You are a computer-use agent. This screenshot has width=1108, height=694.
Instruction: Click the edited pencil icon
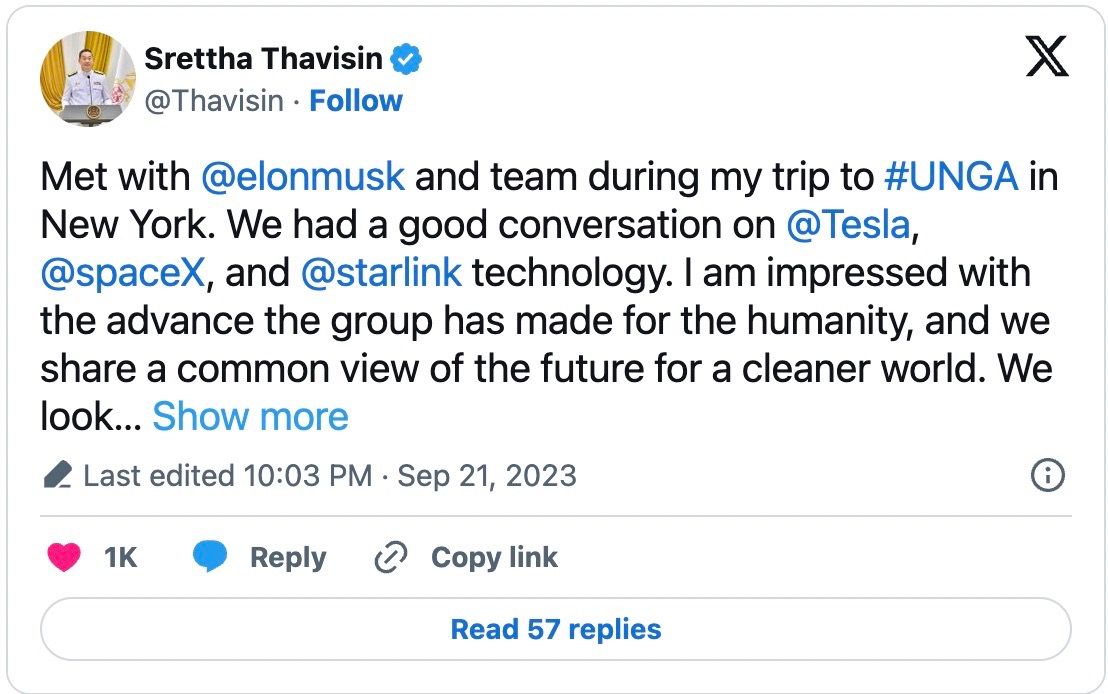(x=58, y=475)
